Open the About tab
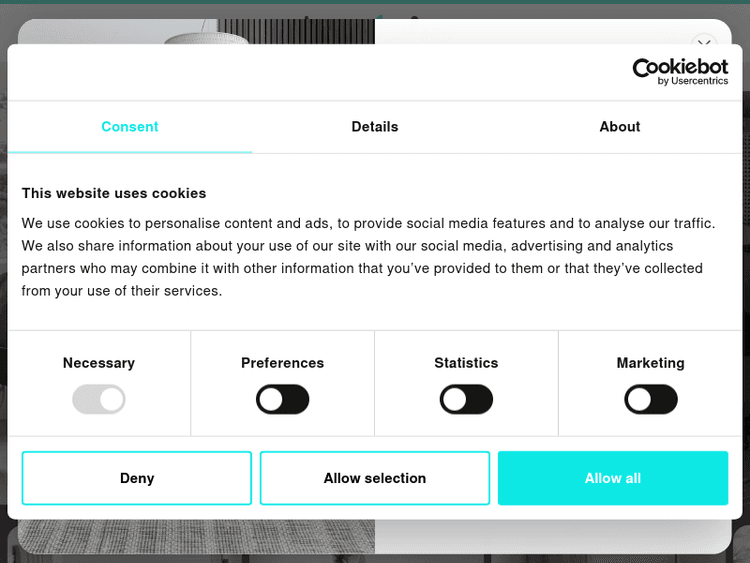 point(619,127)
